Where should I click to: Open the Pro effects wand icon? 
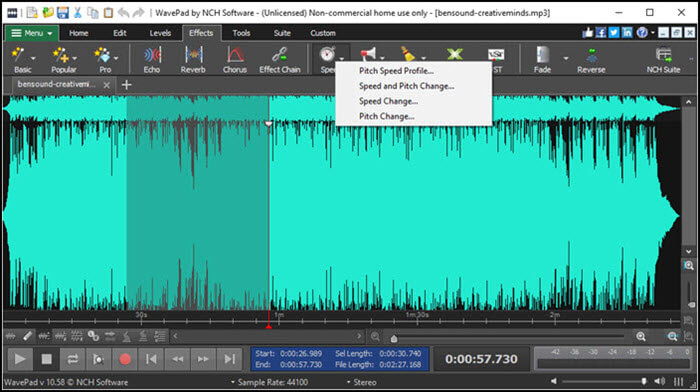pyautogui.click(x=102, y=55)
